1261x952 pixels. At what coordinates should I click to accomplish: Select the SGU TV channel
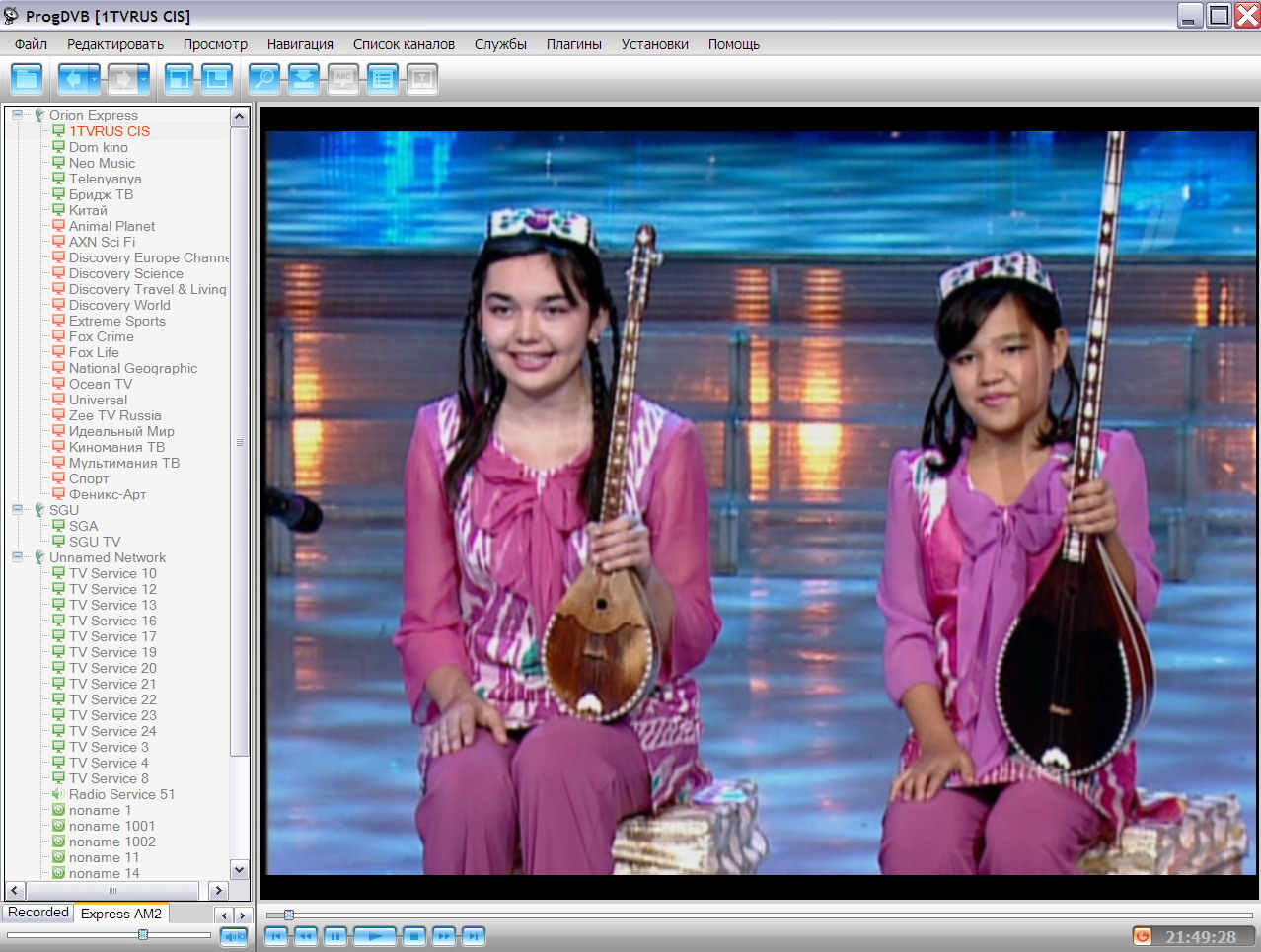95,542
